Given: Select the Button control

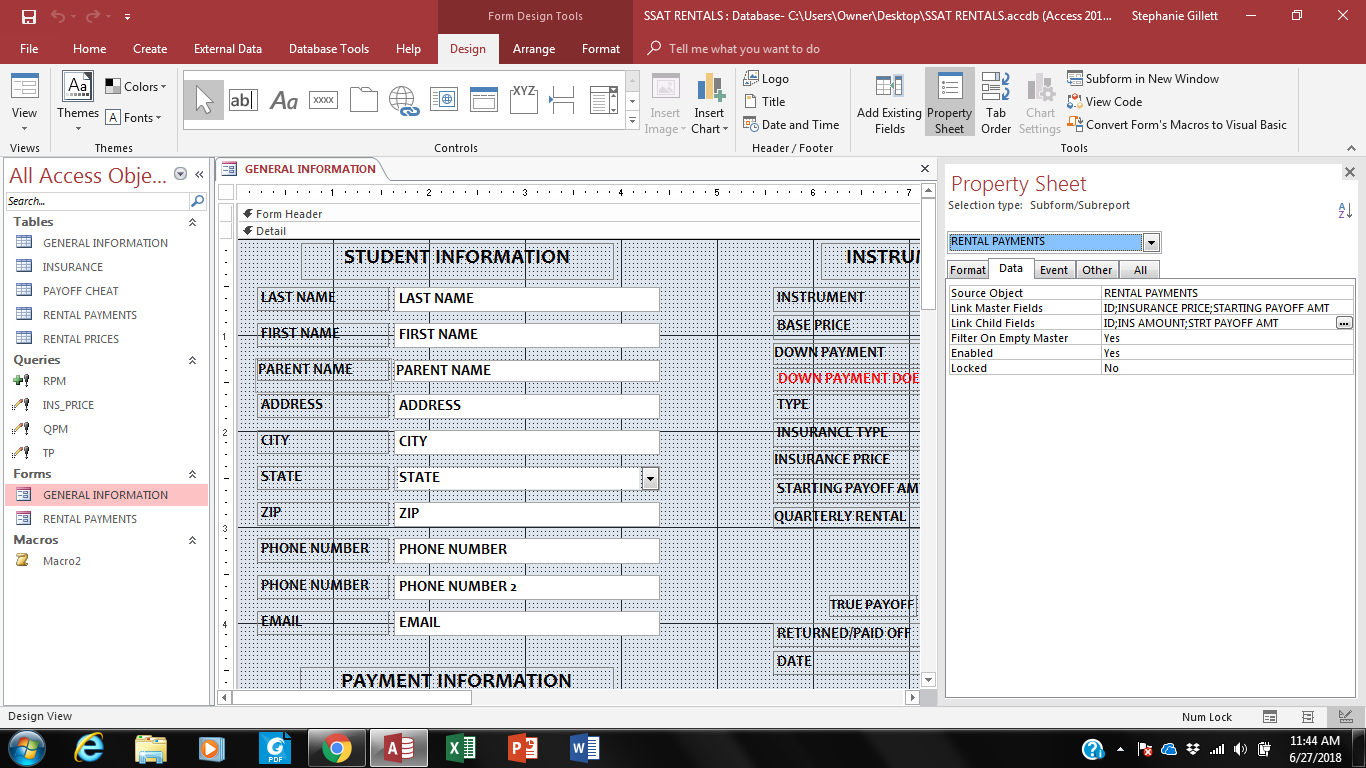Looking at the screenshot, I should pyautogui.click(x=323, y=99).
